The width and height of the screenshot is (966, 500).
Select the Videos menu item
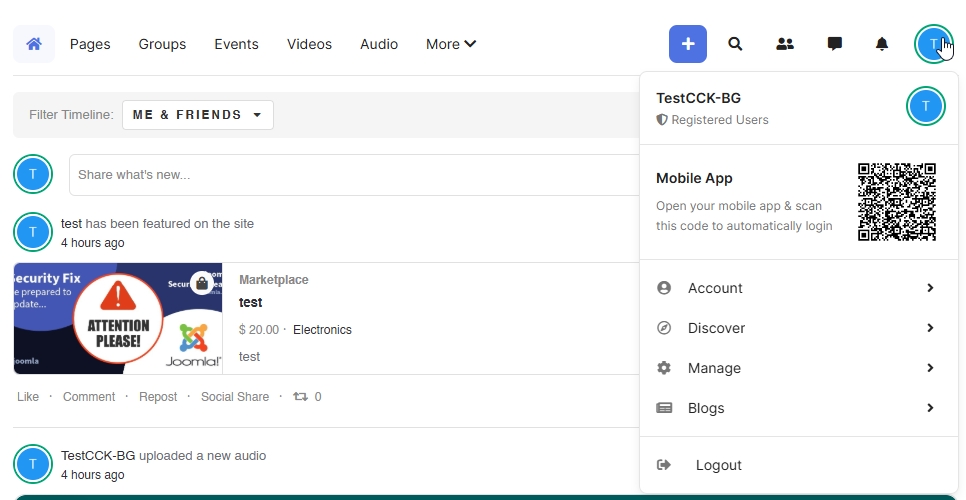pyautogui.click(x=309, y=44)
